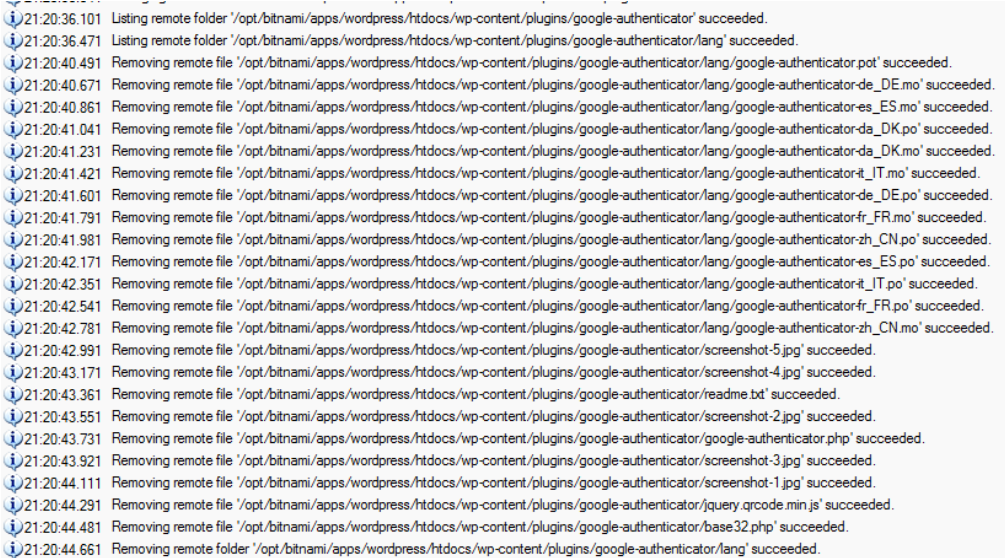This screenshot has width=1005, height=558.
Task: Select the screenshot-5.jpg removal log entry
Action: [440, 350]
